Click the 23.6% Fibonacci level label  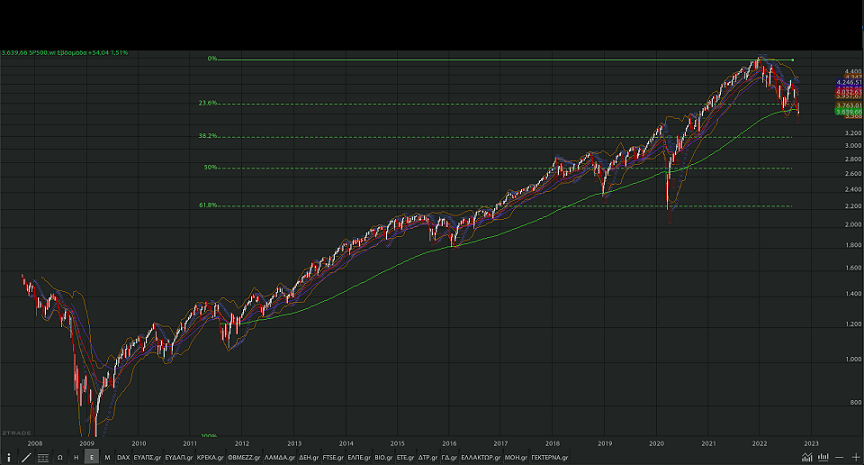[208, 103]
